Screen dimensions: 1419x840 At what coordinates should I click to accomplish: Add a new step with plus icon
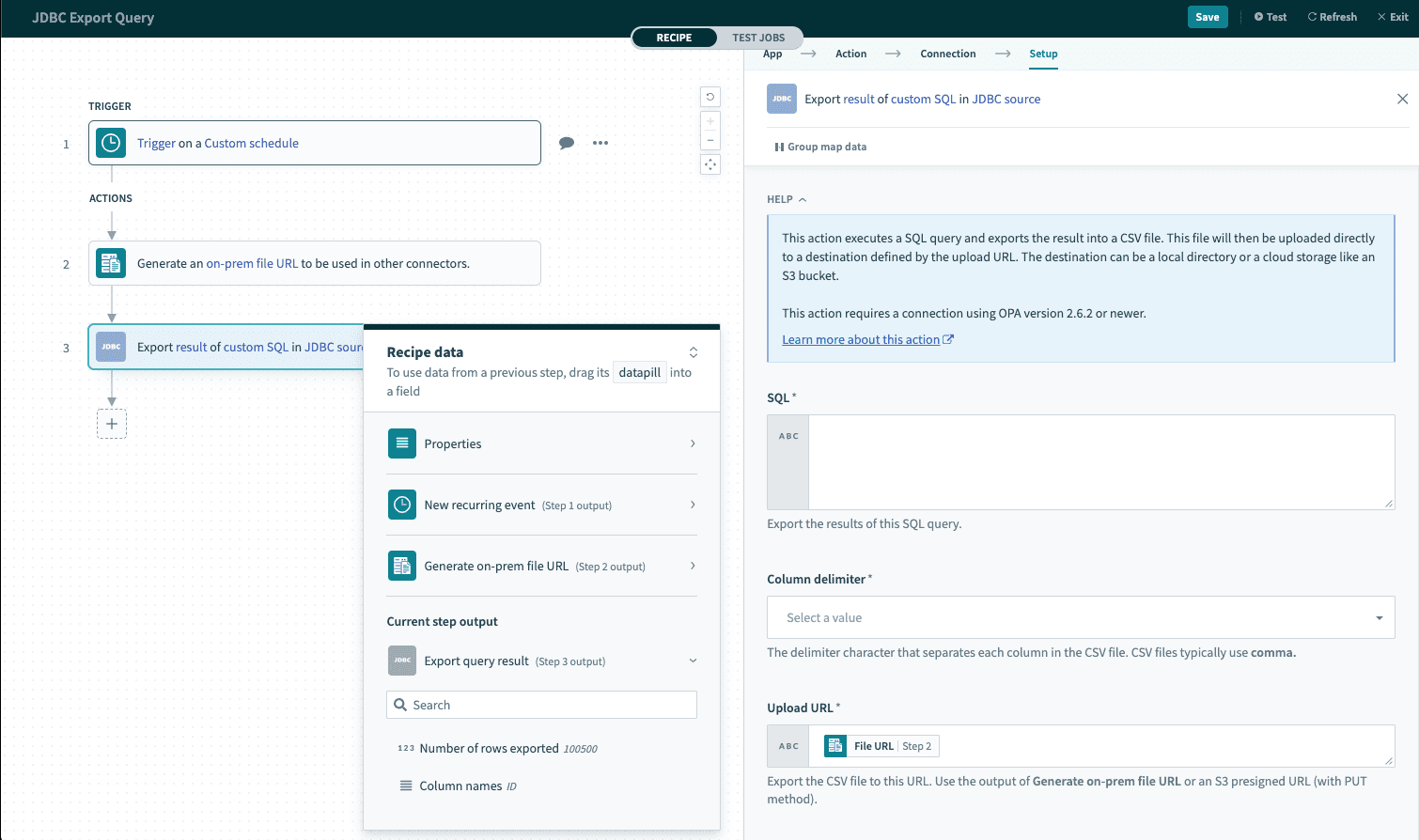pos(112,424)
